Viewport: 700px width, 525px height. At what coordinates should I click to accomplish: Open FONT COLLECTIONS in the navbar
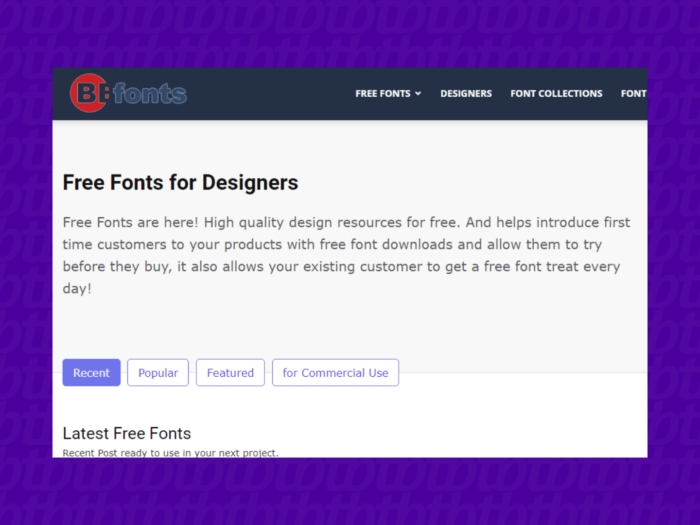coord(556,94)
